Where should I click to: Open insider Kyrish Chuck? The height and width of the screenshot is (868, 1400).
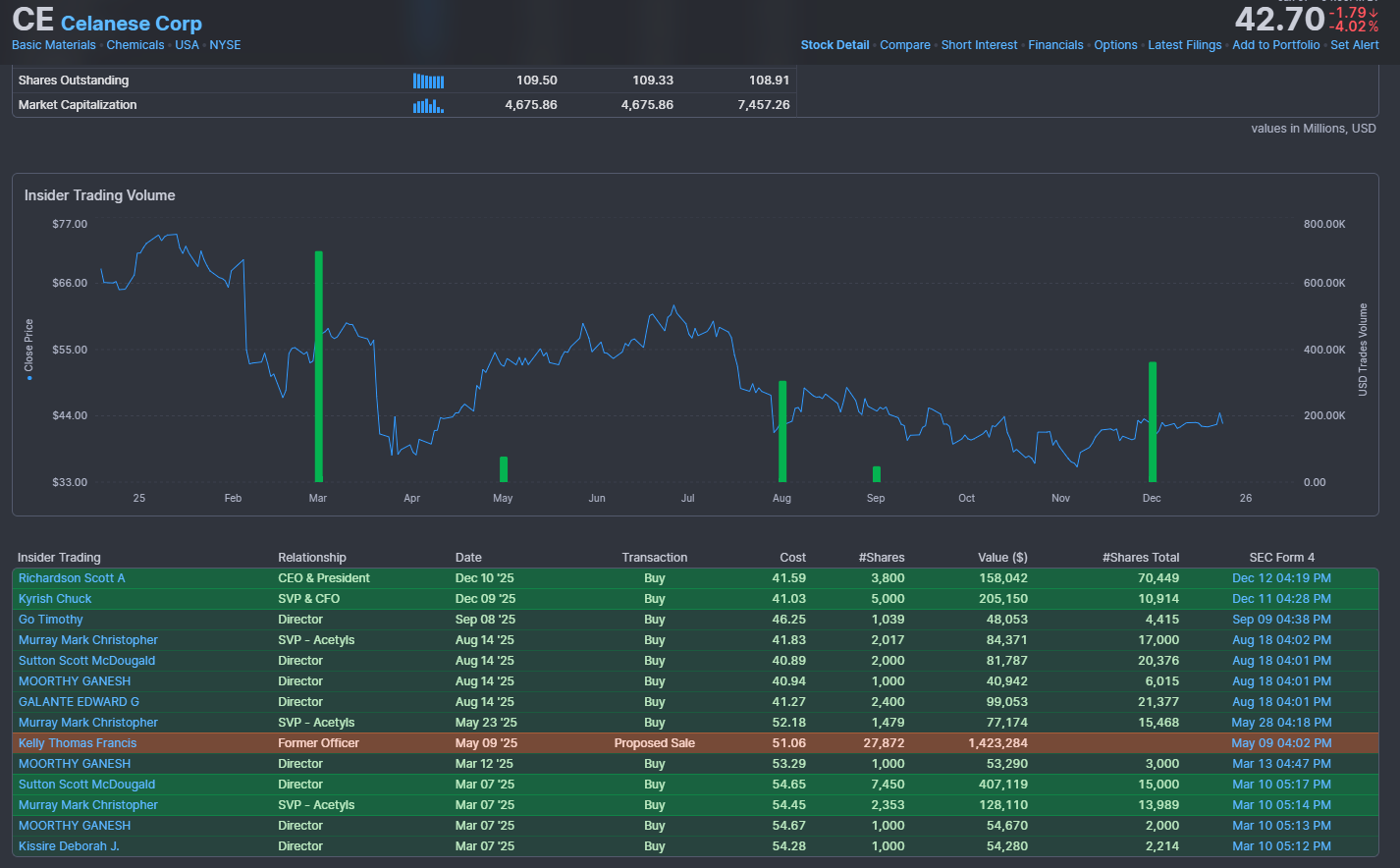pyautogui.click(x=55, y=599)
